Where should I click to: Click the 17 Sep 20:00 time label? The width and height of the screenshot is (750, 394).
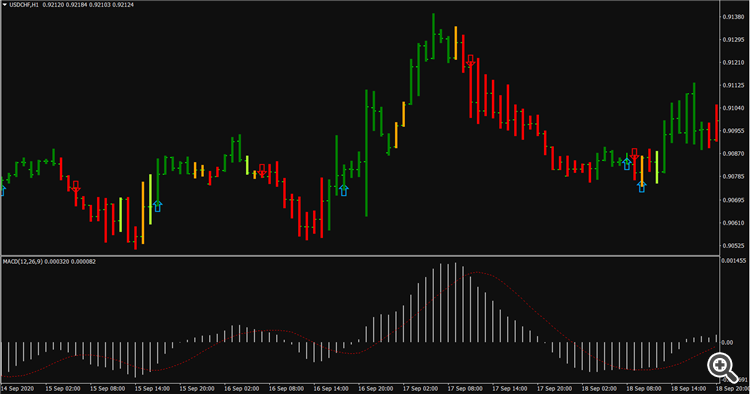554,389
